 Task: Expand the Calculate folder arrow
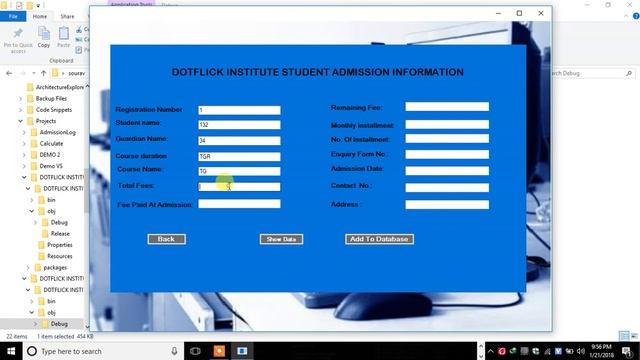24,144
